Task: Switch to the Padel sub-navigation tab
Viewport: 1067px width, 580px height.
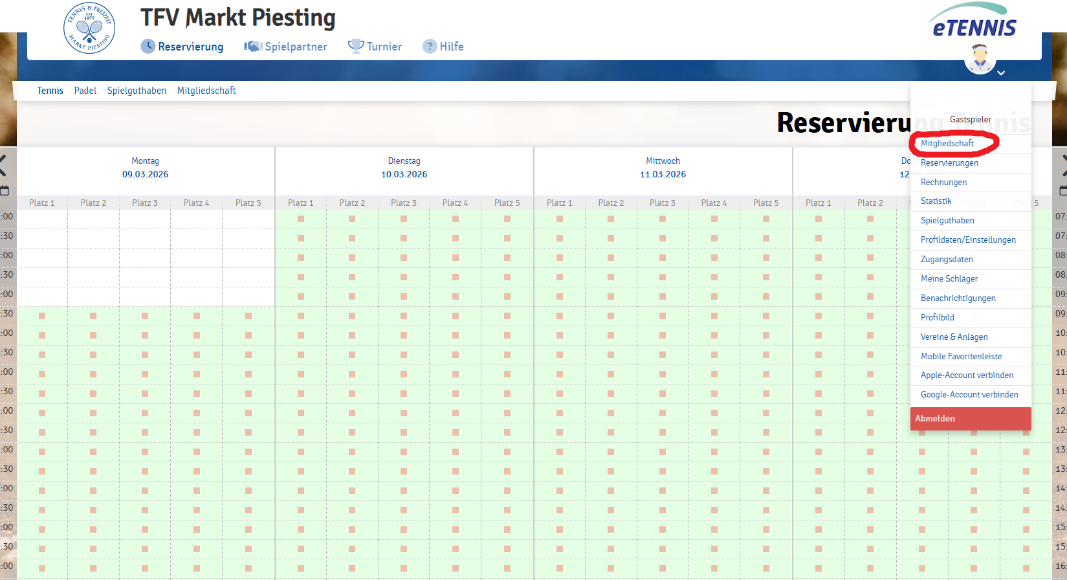Action: (85, 91)
